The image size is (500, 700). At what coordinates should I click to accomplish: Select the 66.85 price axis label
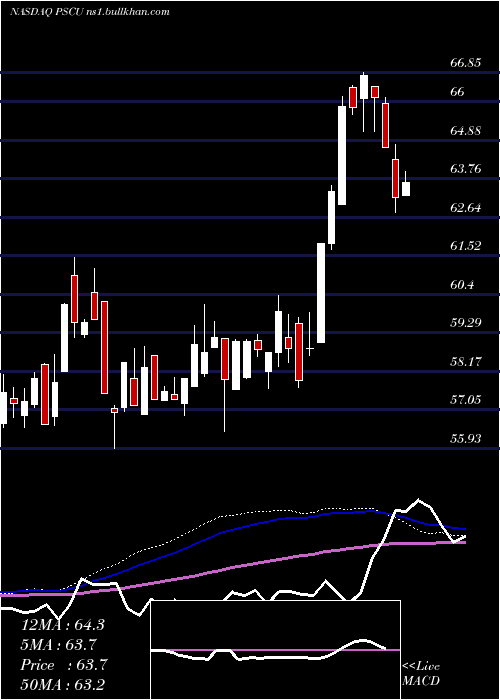tap(466, 62)
